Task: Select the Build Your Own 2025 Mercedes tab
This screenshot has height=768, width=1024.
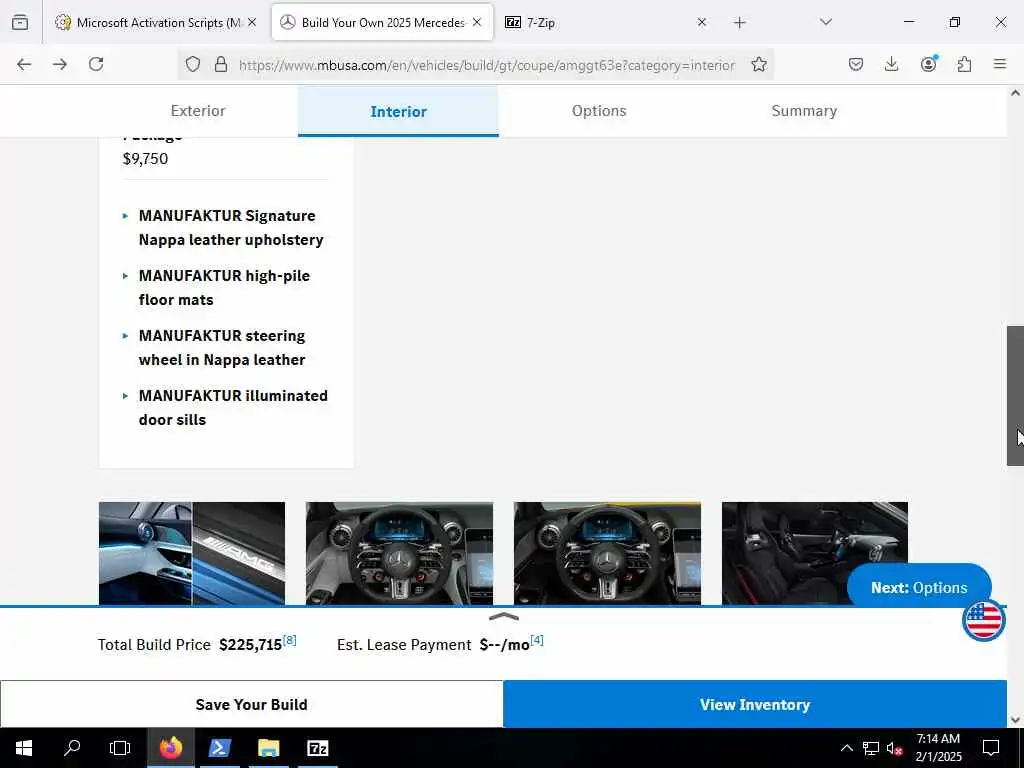Action: pos(382,23)
